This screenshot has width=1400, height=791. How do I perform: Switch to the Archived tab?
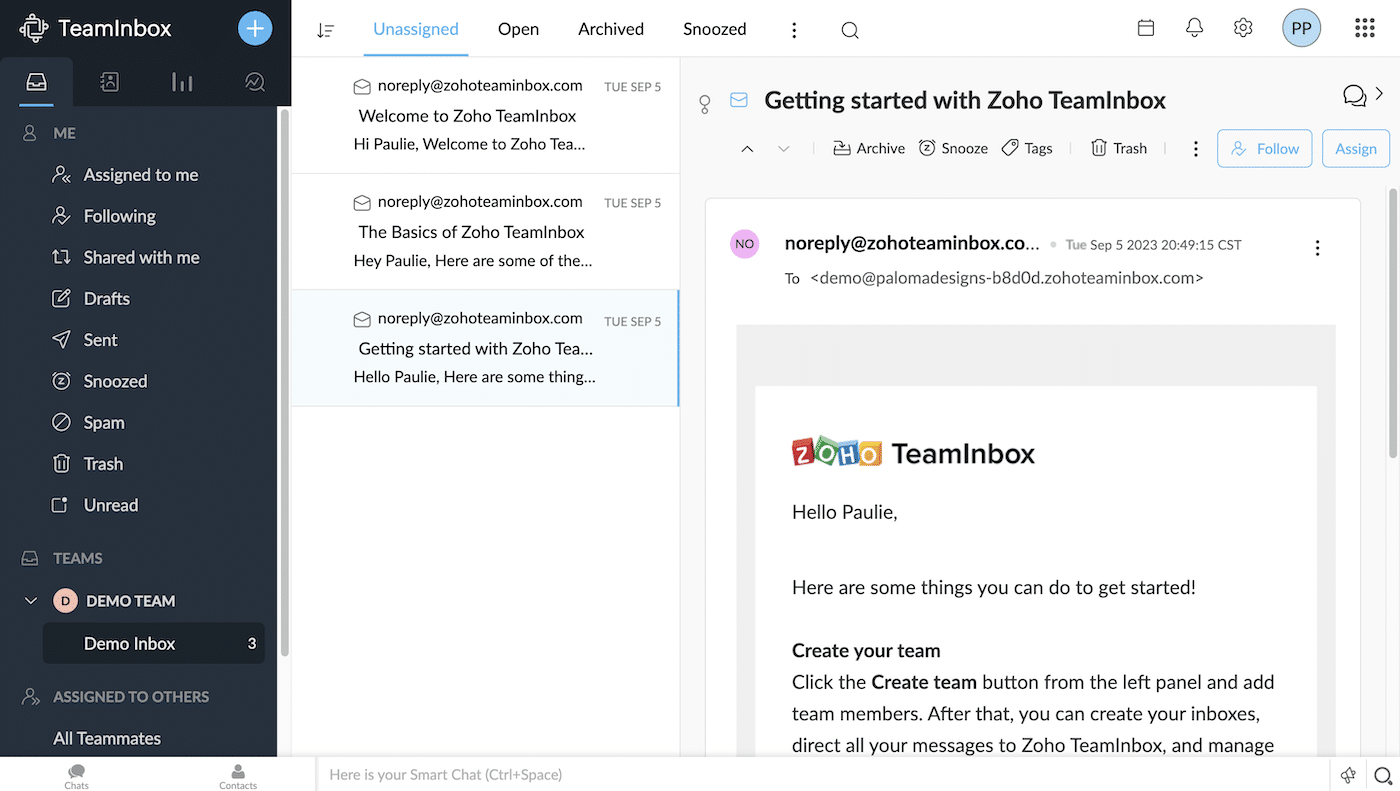(x=610, y=29)
